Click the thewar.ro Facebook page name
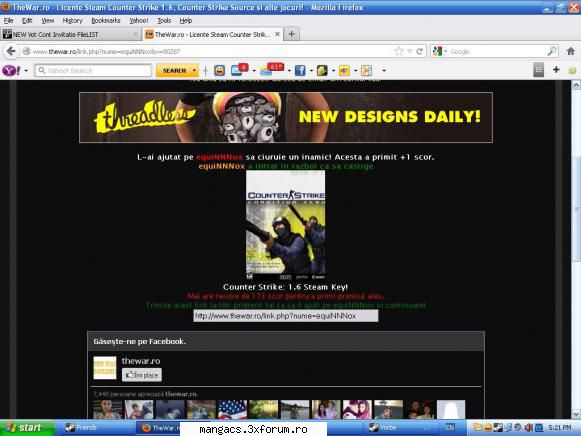This screenshot has height=436, width=581. coord(141,361)
